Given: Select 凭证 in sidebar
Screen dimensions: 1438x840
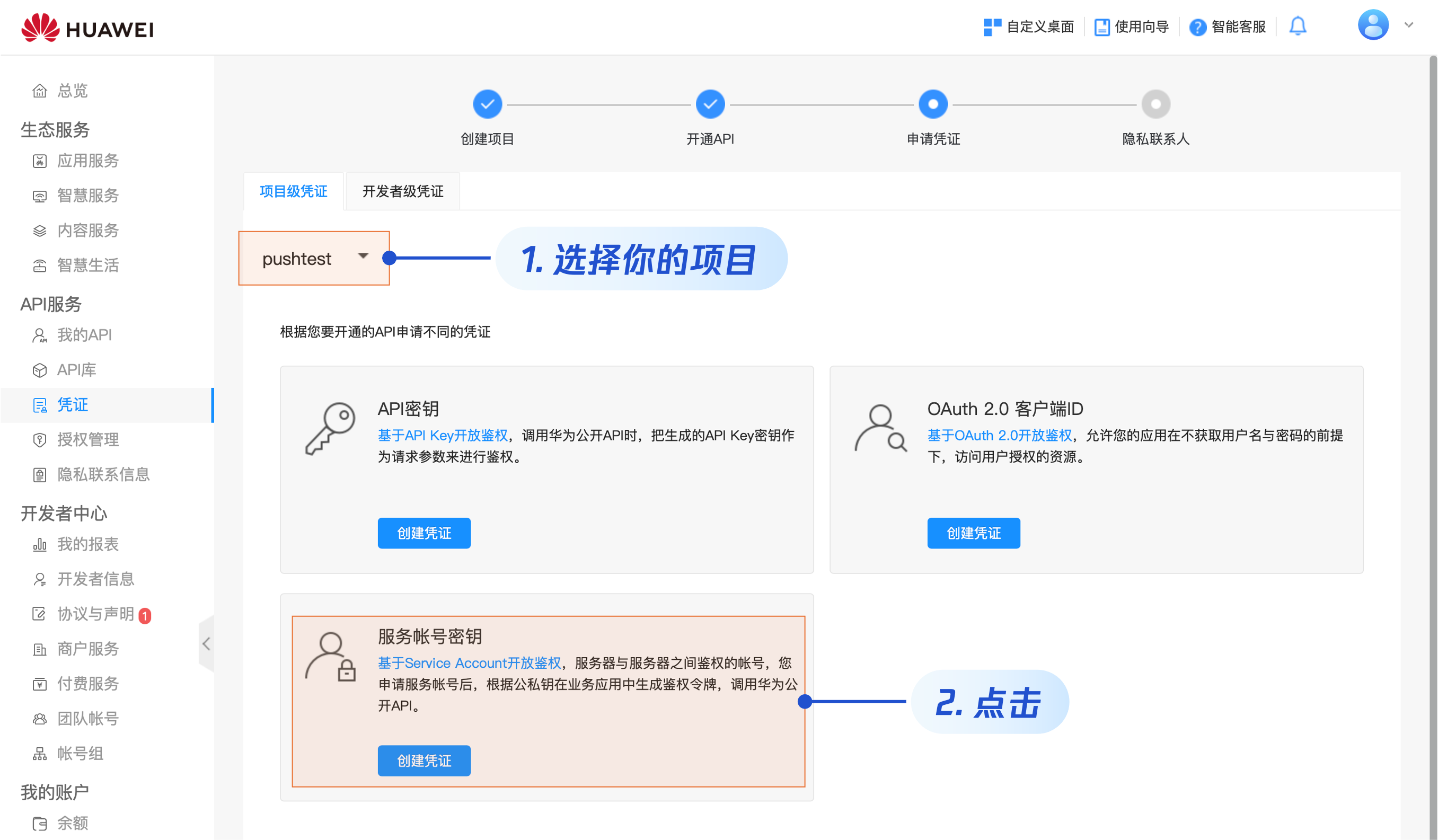Looking at the screenshot, I should click(107, 405).
